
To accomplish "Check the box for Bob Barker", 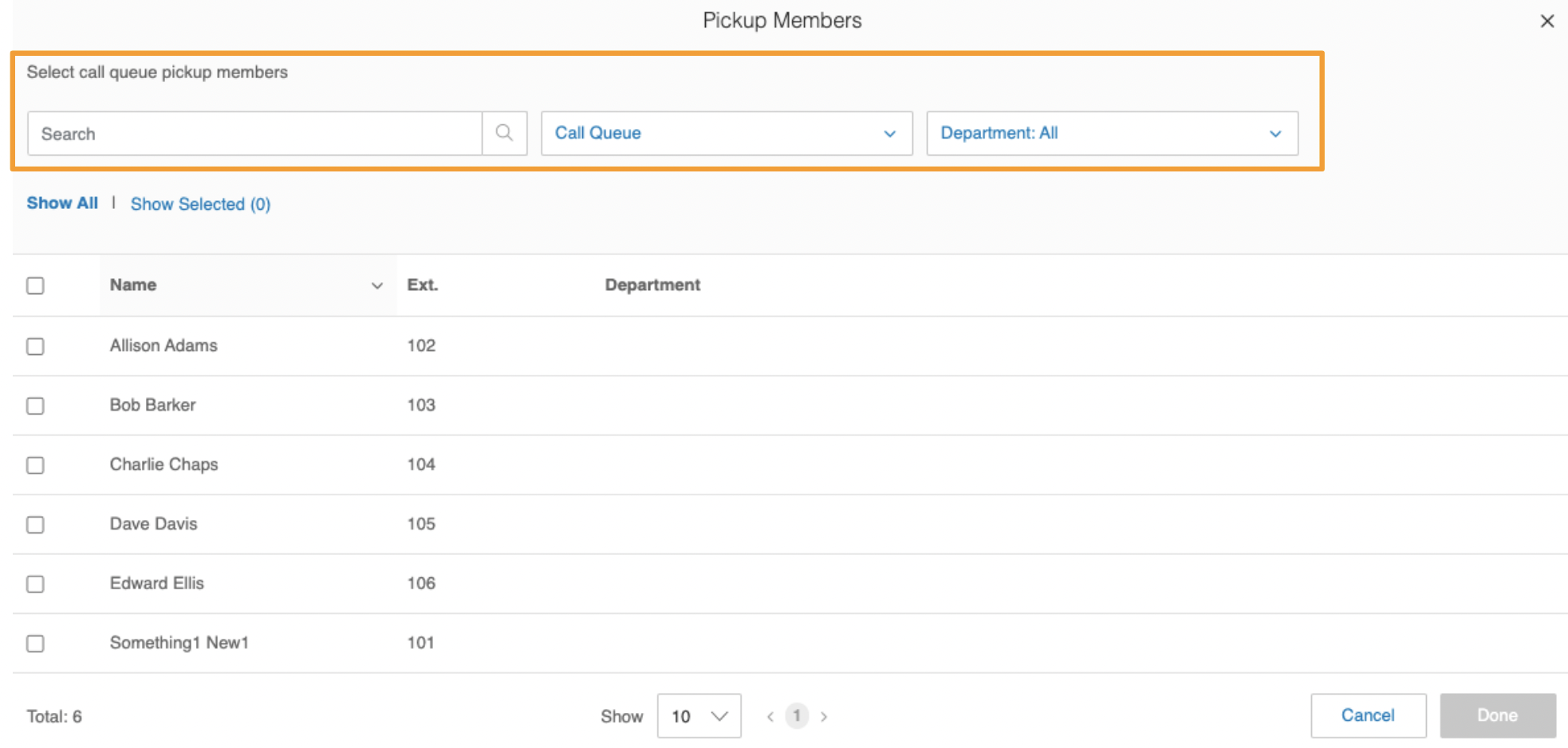I will click(35, 406).
